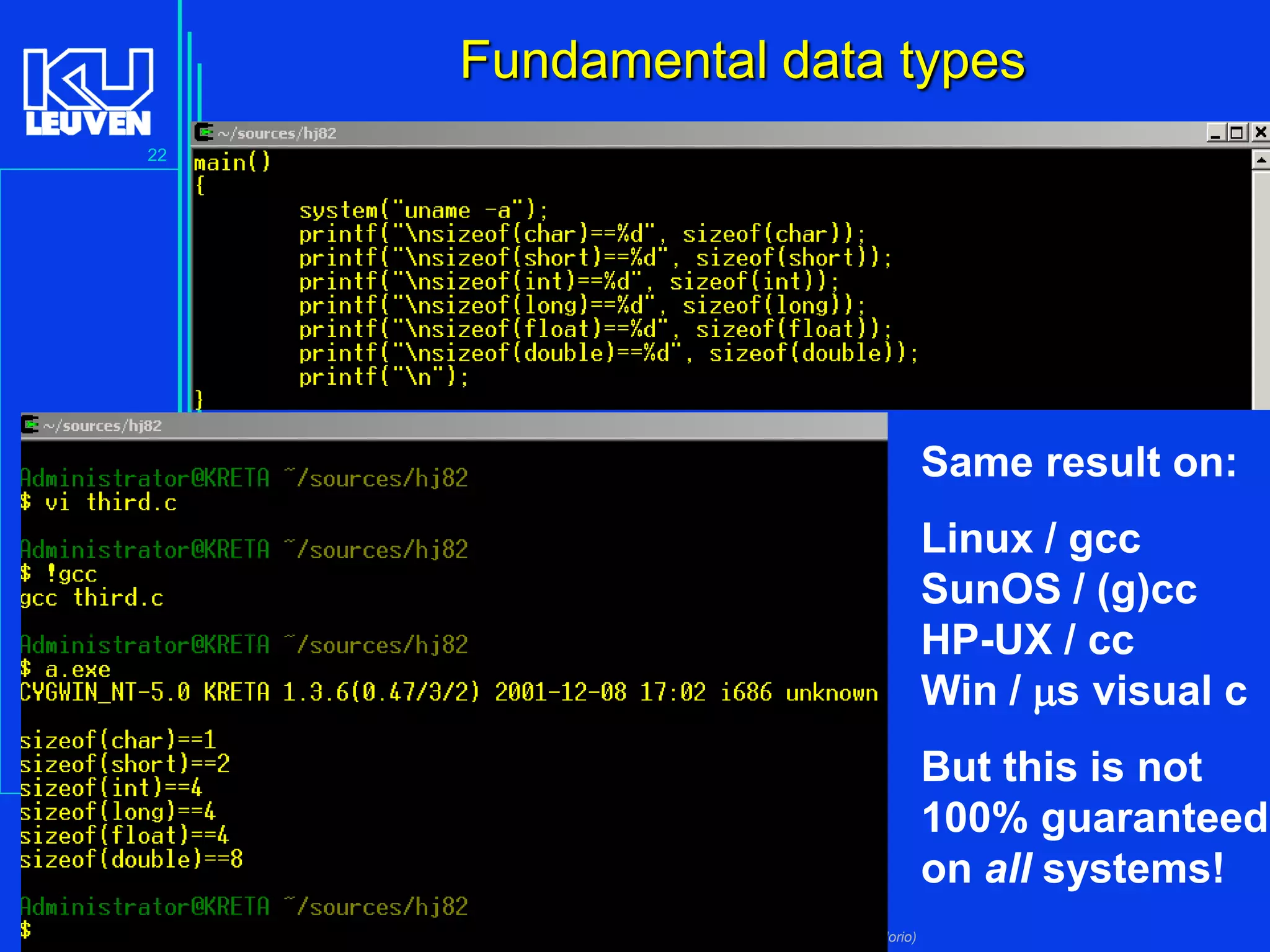Click the upper terminal title bar text

pos(277,133)
